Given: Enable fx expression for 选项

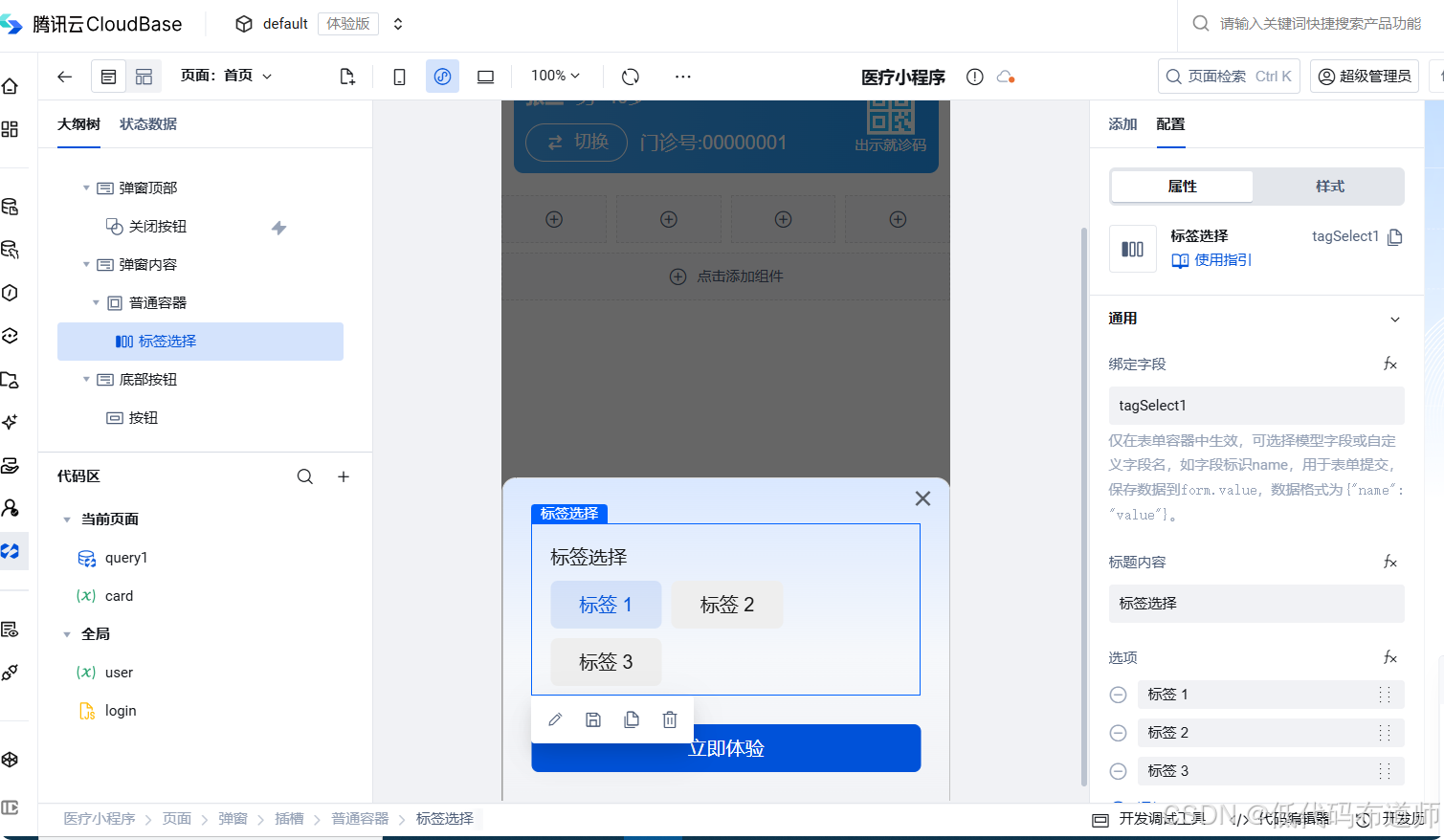Looking at the screenshot, I should click(1390, 657).
